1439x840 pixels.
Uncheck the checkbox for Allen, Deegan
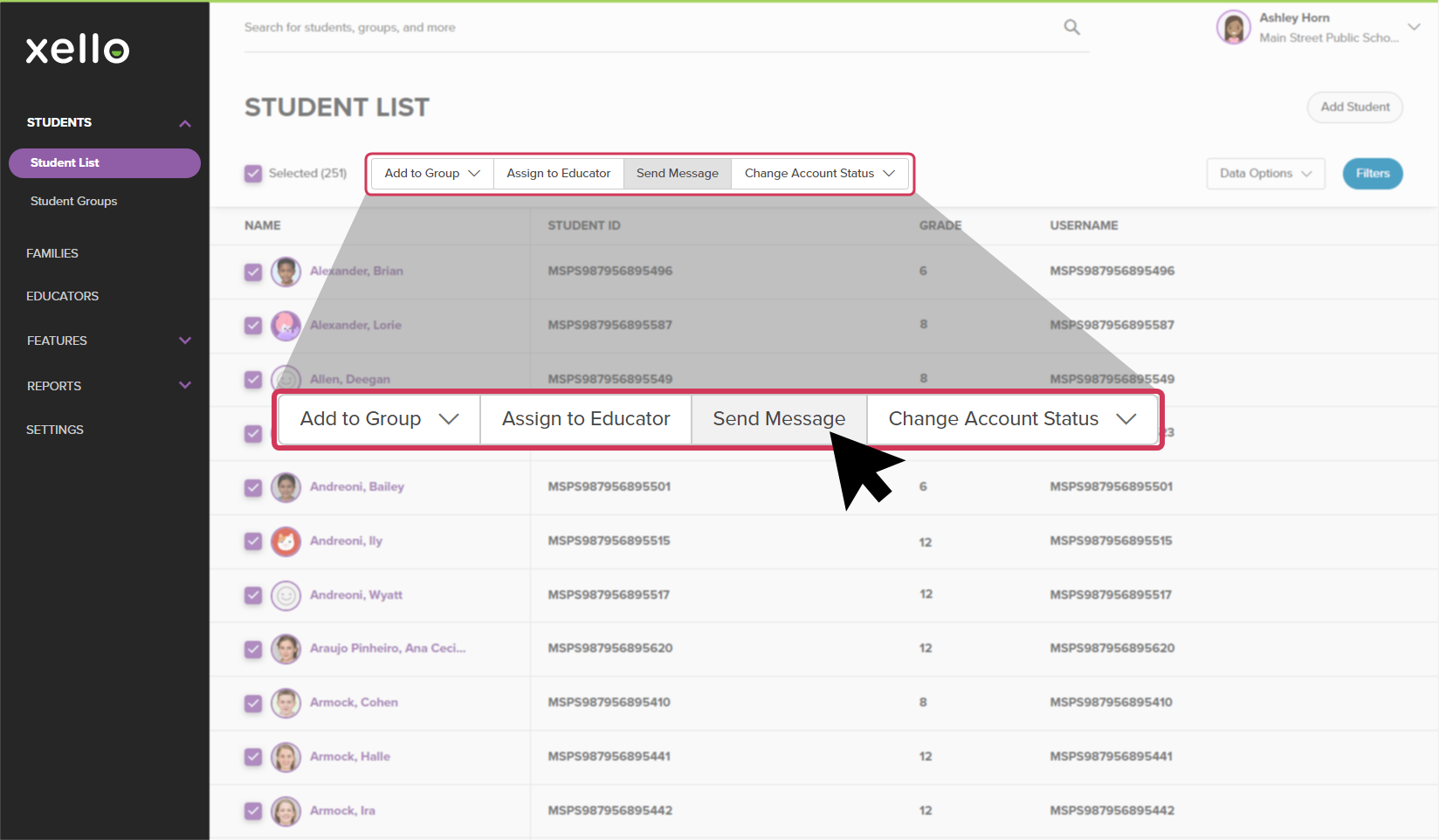[253, 380]
